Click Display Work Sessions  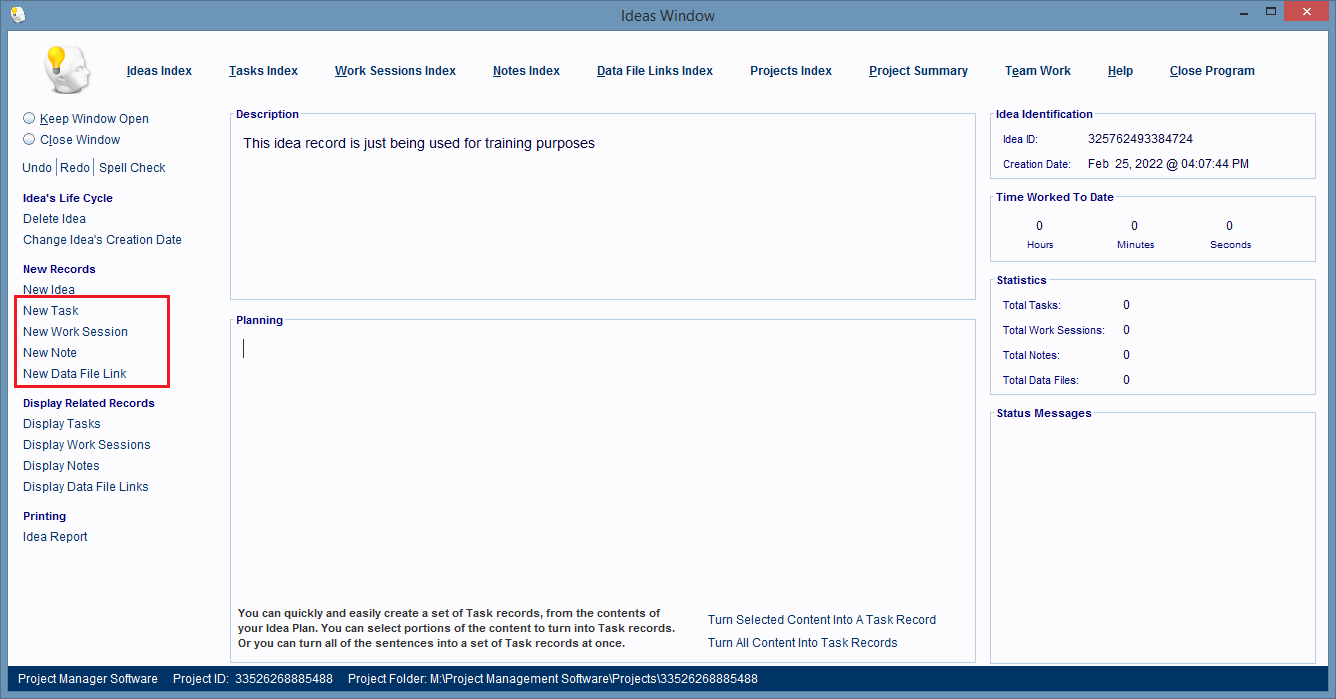coord(87,445)
